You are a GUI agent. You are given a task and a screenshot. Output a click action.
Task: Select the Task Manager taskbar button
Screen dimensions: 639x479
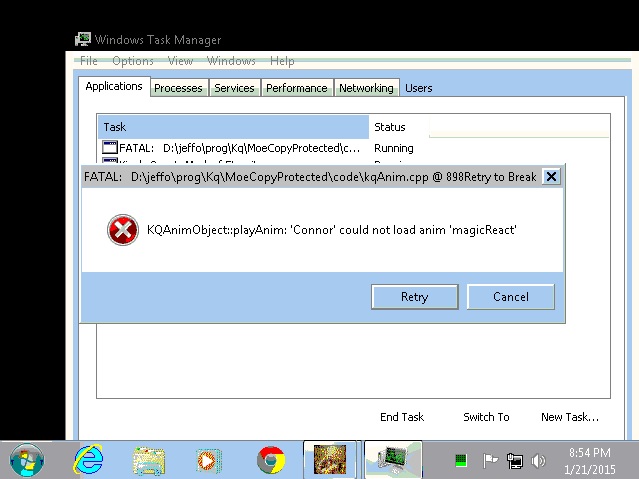point(393,459)
